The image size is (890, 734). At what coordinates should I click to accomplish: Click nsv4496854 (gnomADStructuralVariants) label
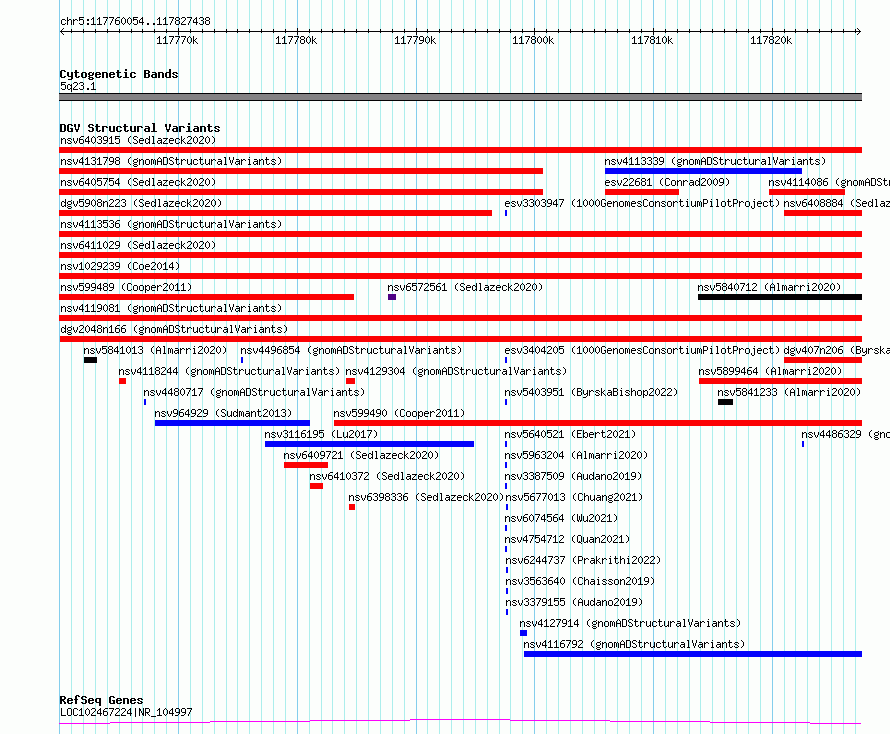[x=351, y=350]
